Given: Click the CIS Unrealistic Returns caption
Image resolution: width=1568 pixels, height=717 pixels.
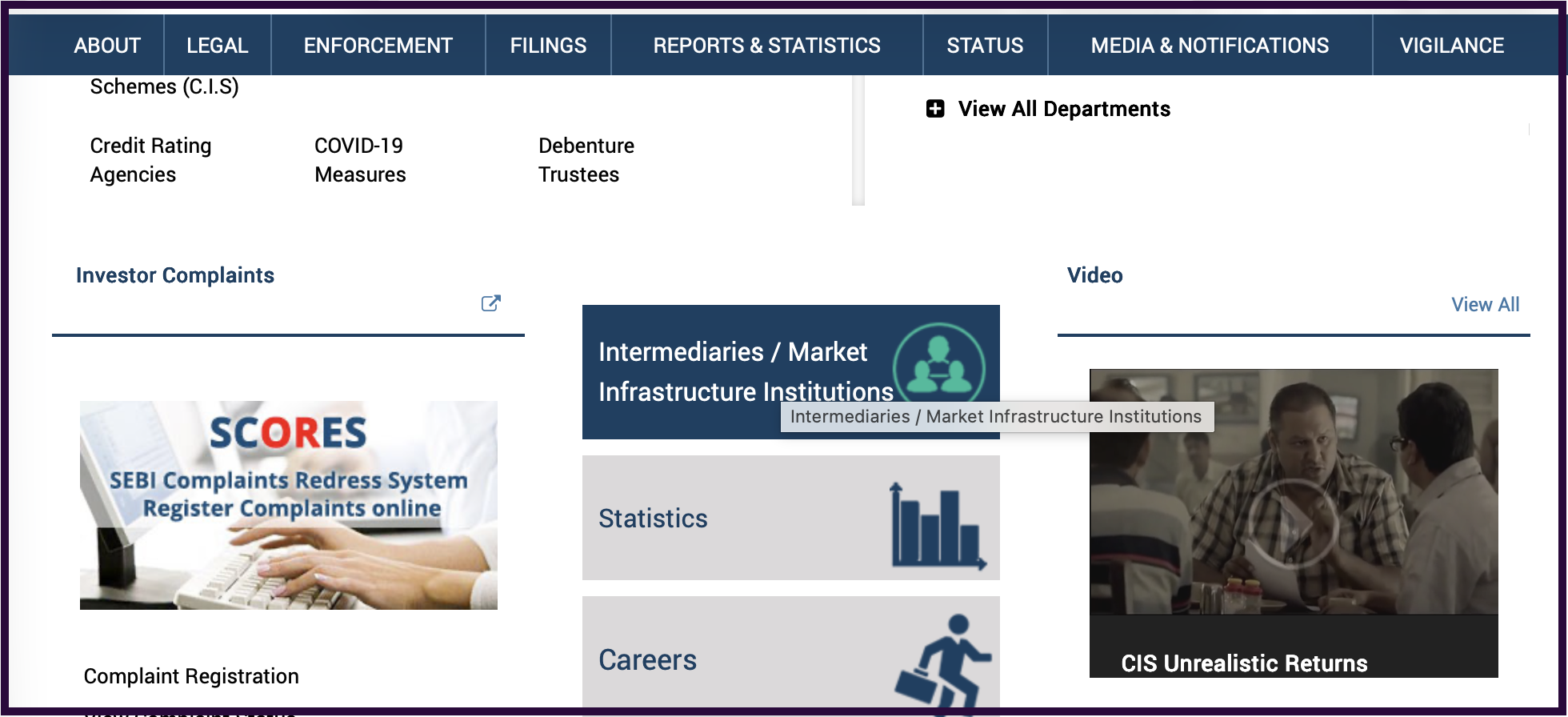Looking at the screenshot, I should [1244, 663].
